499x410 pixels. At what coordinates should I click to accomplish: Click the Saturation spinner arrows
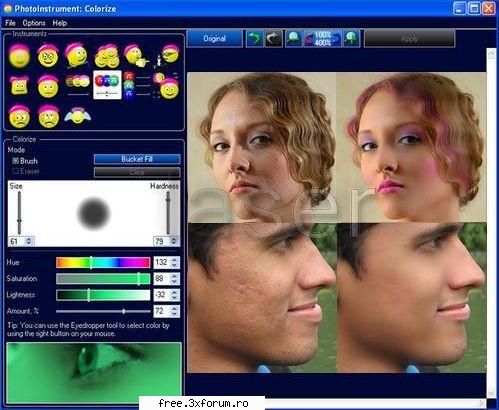175,279
